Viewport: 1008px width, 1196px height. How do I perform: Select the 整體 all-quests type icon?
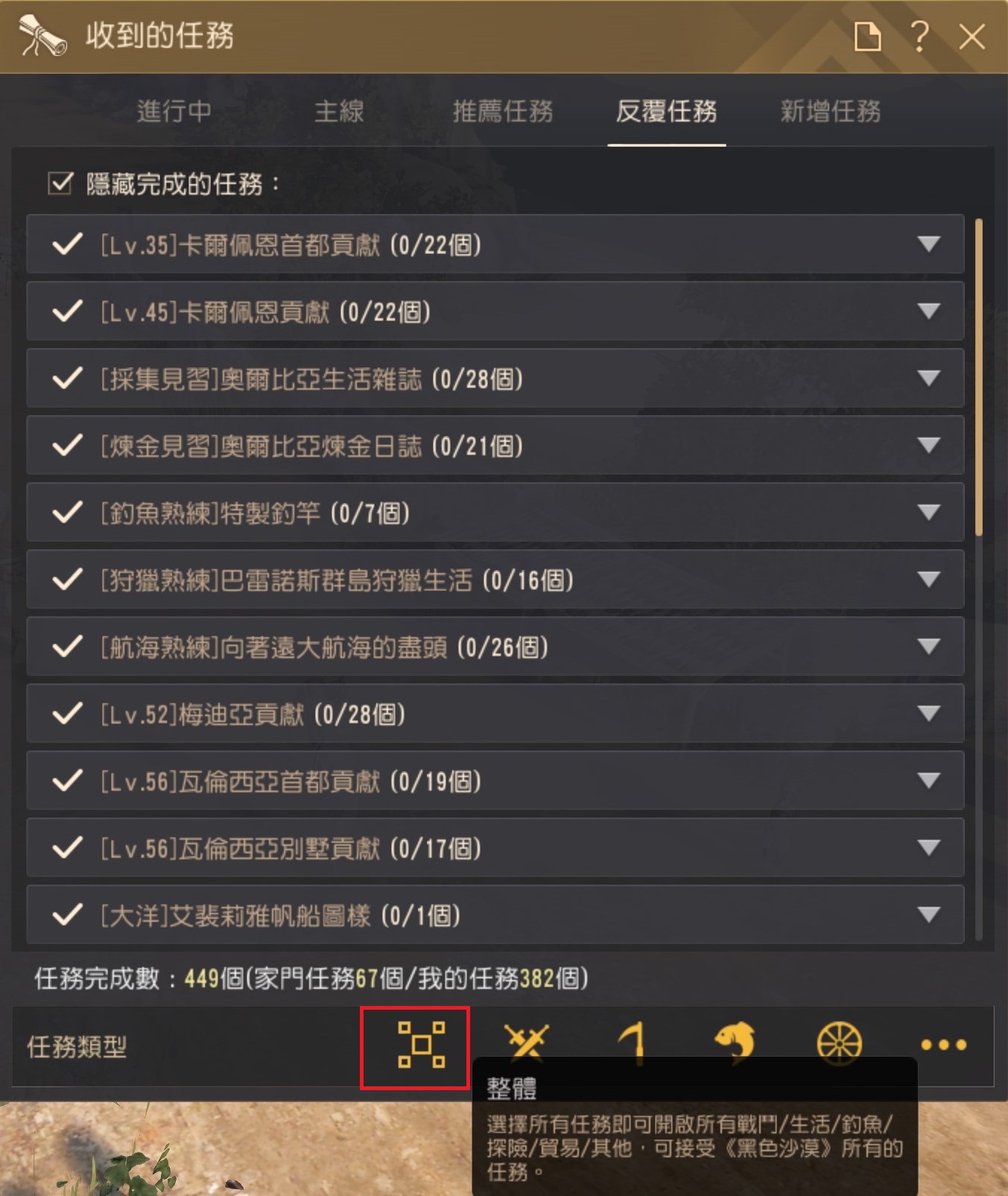click(x=421, y=1045)
